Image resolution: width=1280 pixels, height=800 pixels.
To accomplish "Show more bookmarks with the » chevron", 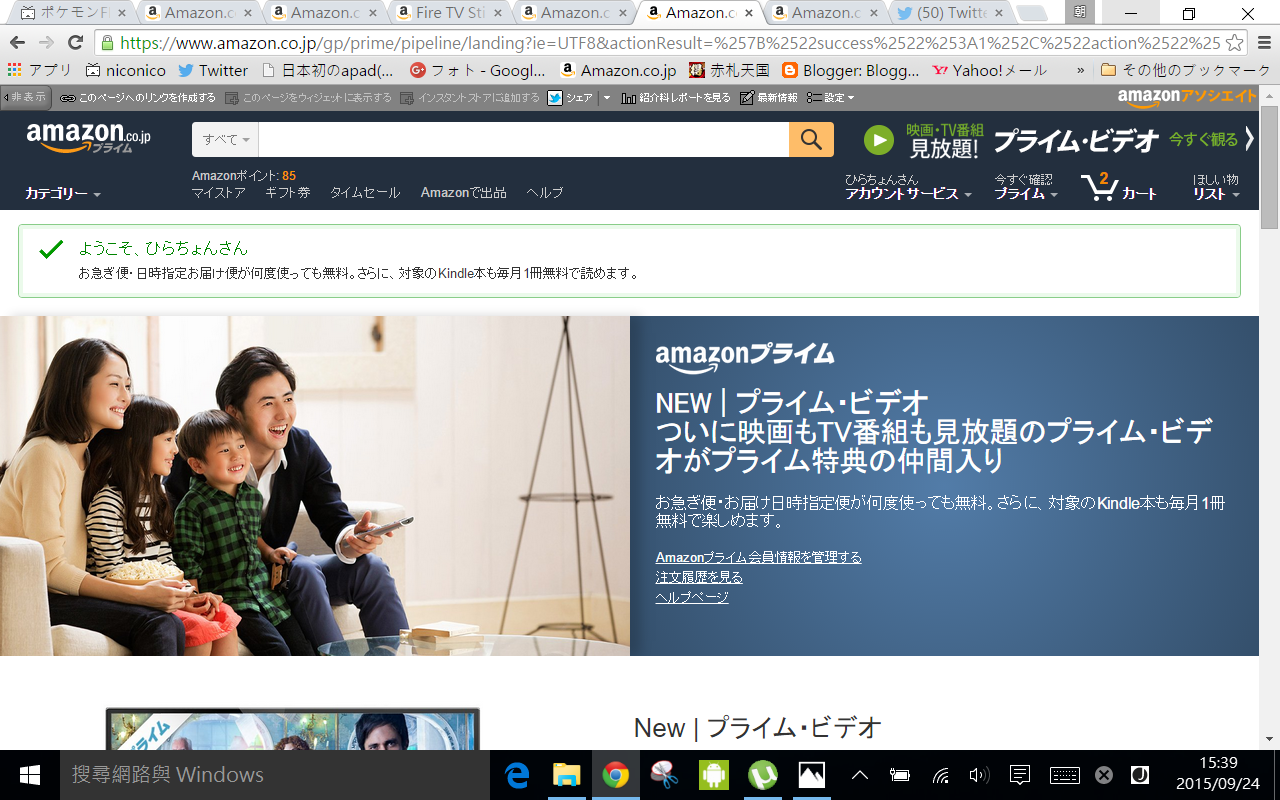I will [x=1080, y=70].
